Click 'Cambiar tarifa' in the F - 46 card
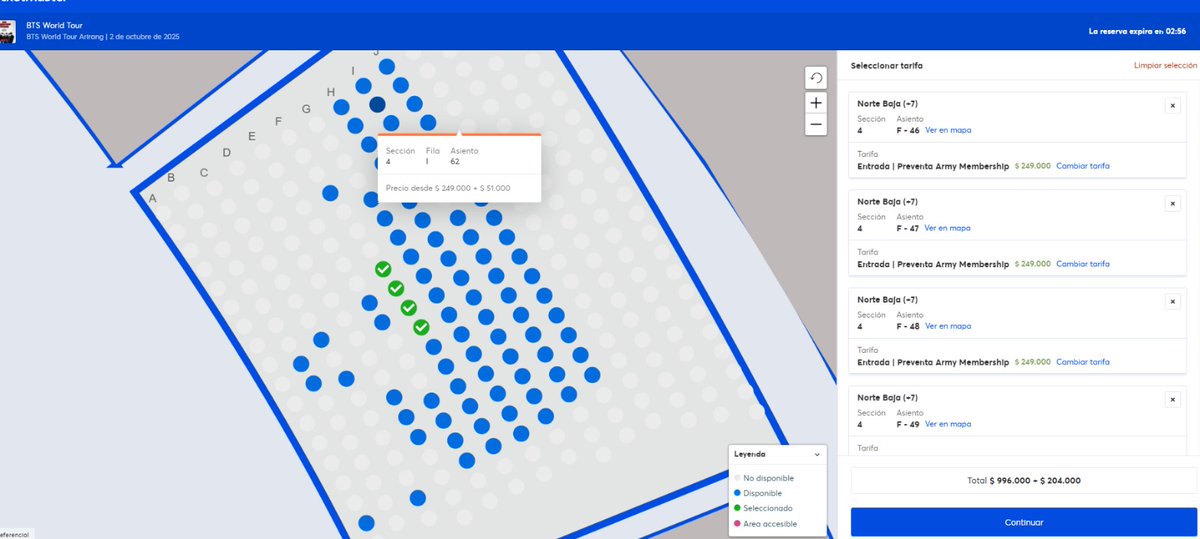This screenshot has height=539, width=1200. tap(1083, 166)
